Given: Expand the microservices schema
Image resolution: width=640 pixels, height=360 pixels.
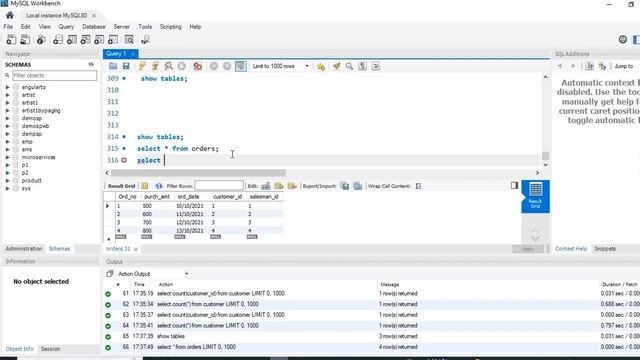Looking at the screenshot, I should [x=7, y=157].
